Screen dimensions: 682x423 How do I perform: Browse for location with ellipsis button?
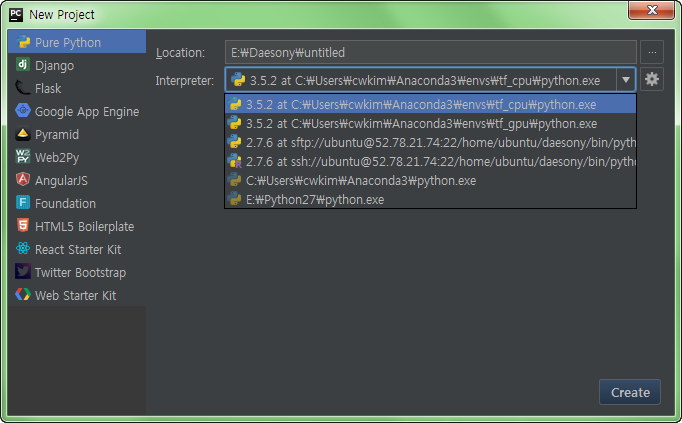pos(652,52)
